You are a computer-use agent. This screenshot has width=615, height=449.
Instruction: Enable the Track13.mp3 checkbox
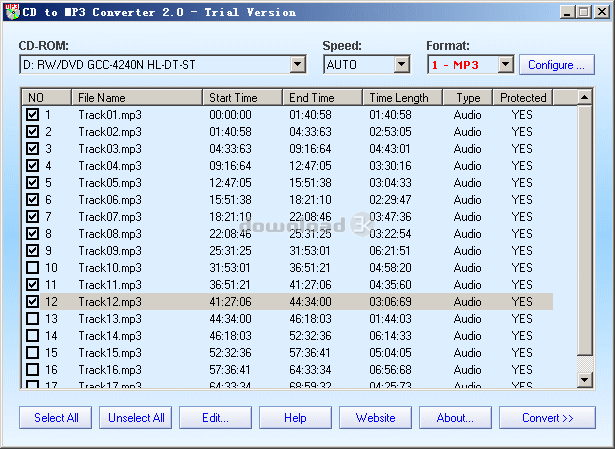point(33,319)
